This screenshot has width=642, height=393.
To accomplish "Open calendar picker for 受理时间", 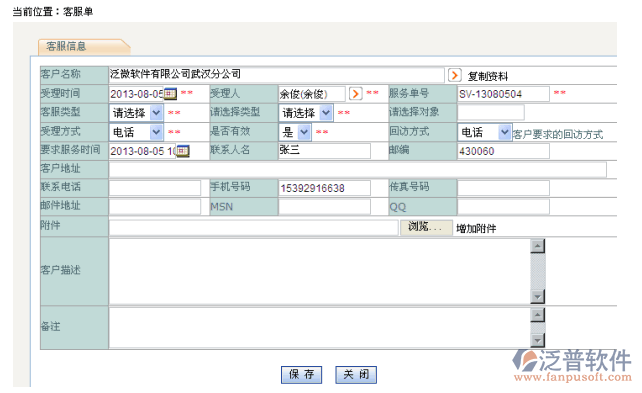I will point(170,94).
